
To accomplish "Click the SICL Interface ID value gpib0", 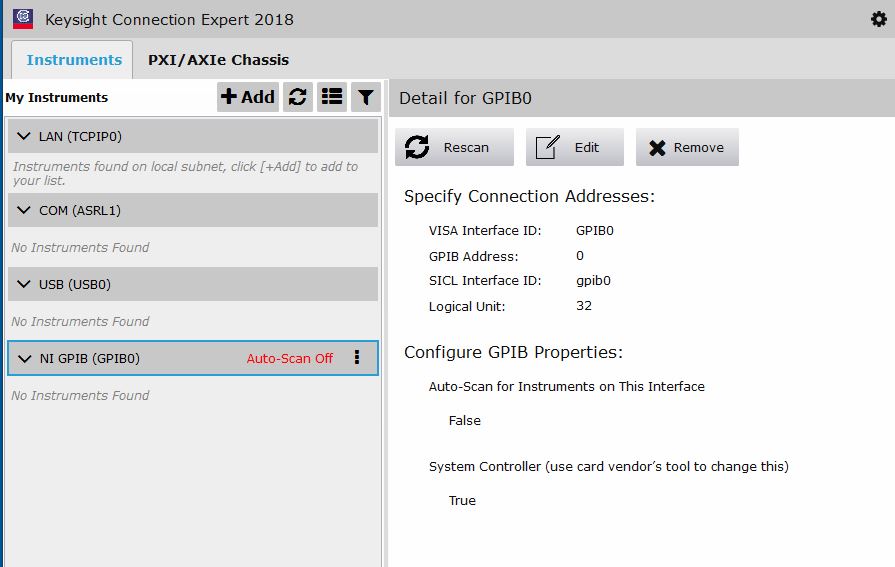I will (593, 280).
